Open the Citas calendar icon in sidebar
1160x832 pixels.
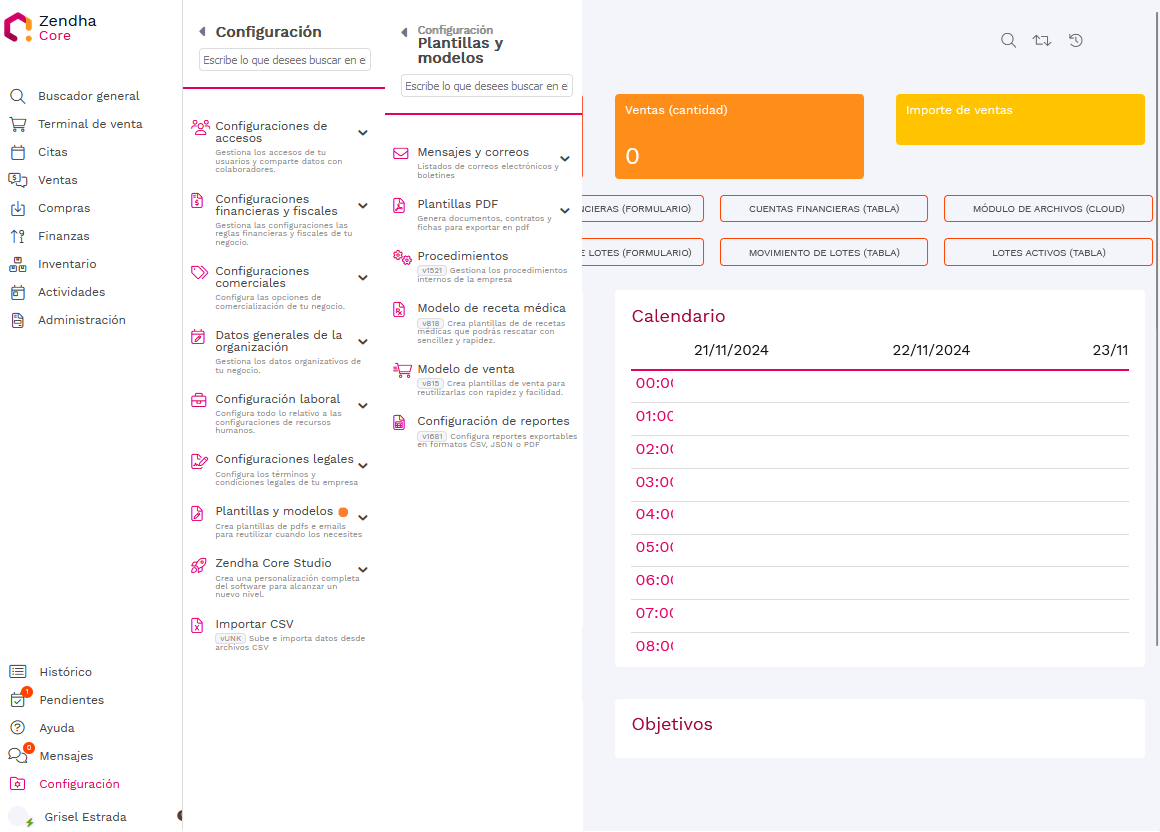coord(18,152)
